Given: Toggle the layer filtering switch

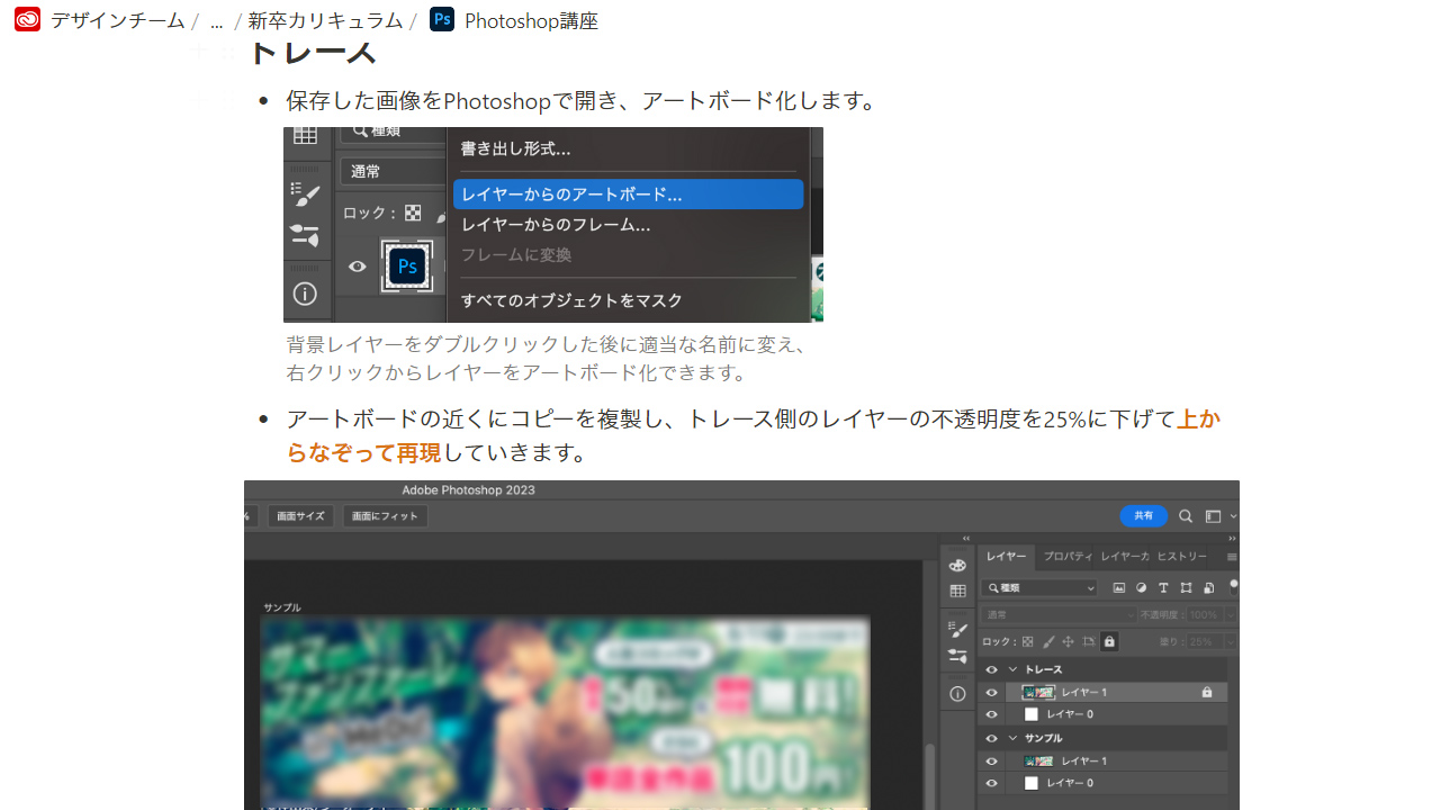Looking at the screenshot, I should [x=1233, y=587].
